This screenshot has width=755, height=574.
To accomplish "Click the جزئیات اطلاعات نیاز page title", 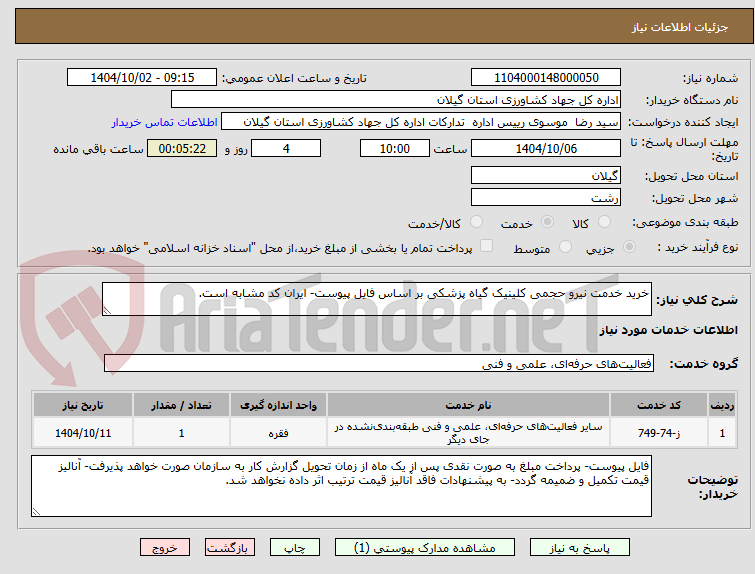I will [680, 27].
